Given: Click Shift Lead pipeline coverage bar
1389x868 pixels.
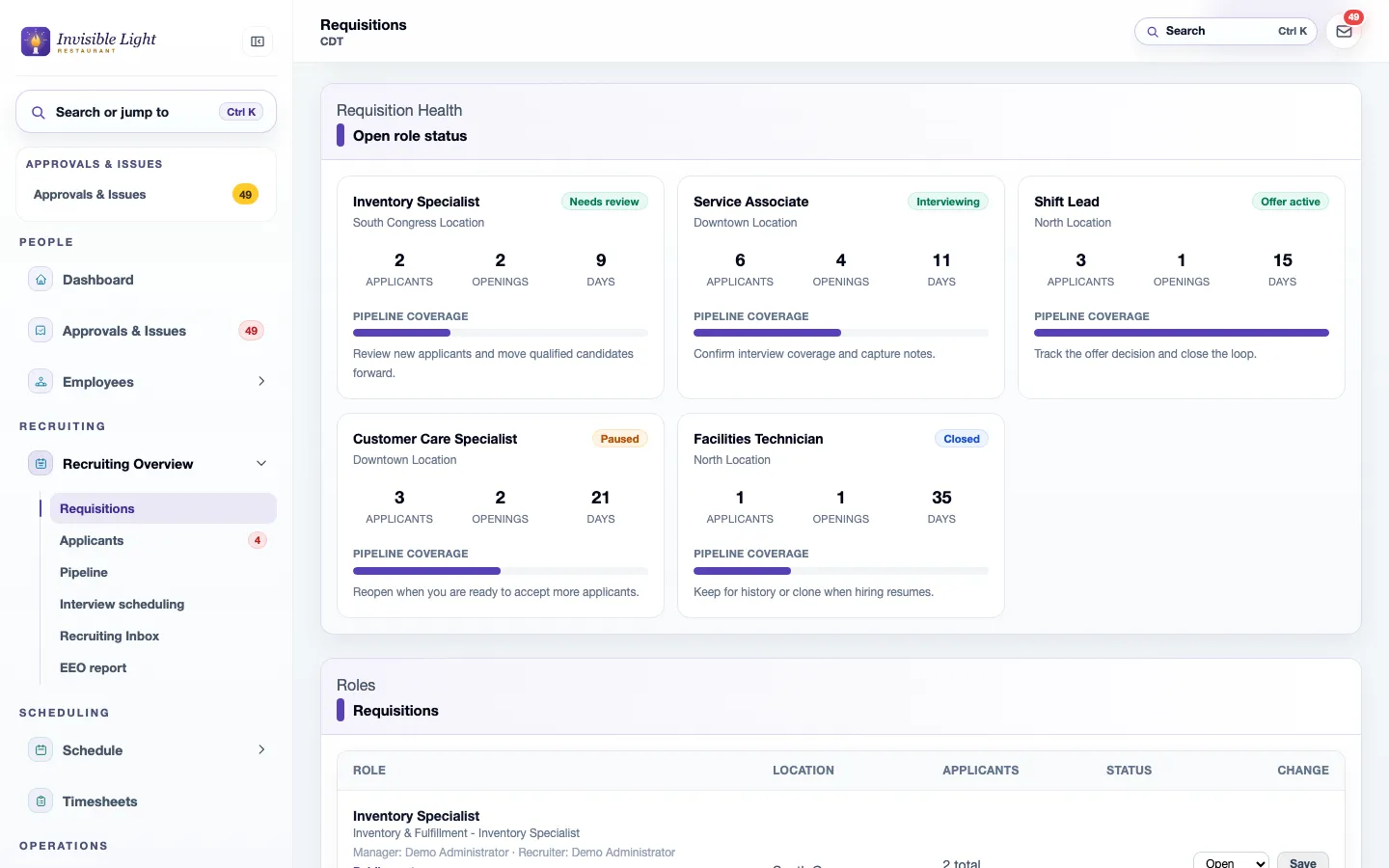Looking at the screenshot, I should (x=1181, y=333).
